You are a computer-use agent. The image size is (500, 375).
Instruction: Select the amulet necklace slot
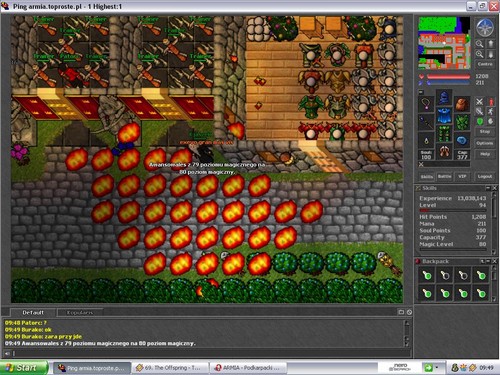coord(426,105)
